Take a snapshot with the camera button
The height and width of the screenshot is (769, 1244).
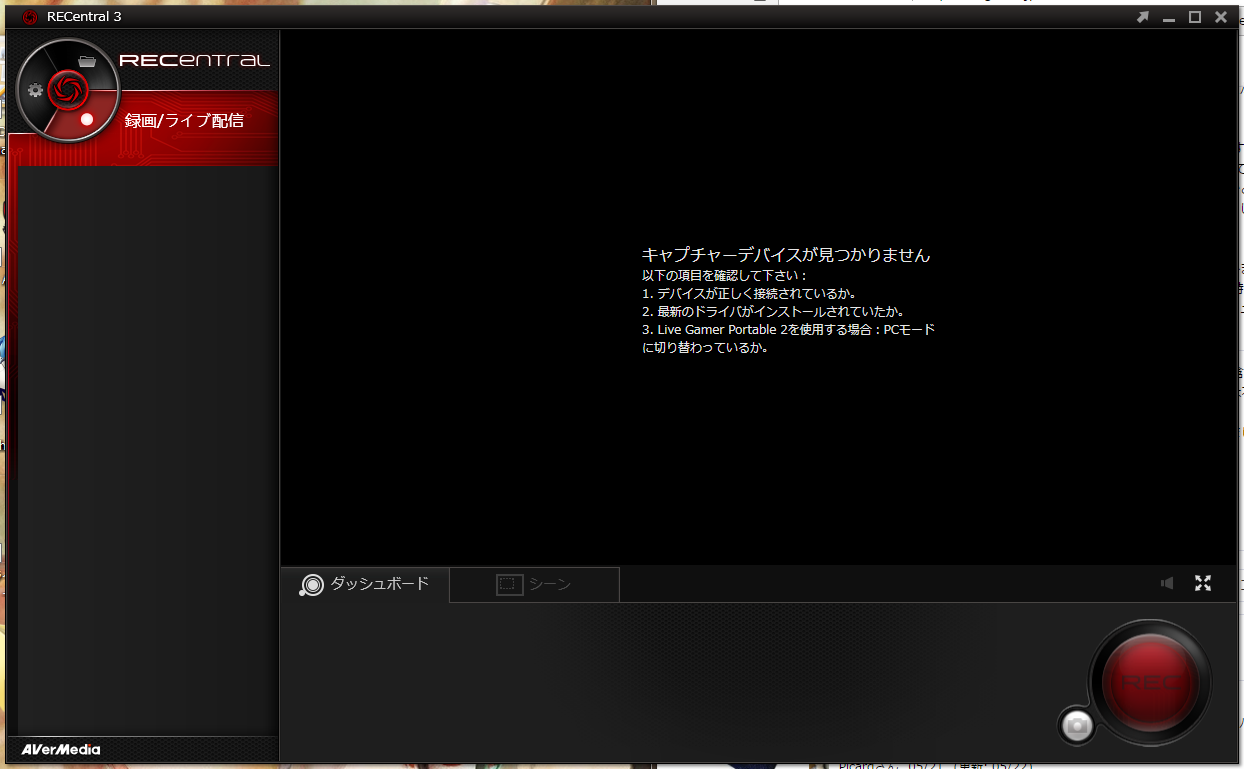[1077, 726]
